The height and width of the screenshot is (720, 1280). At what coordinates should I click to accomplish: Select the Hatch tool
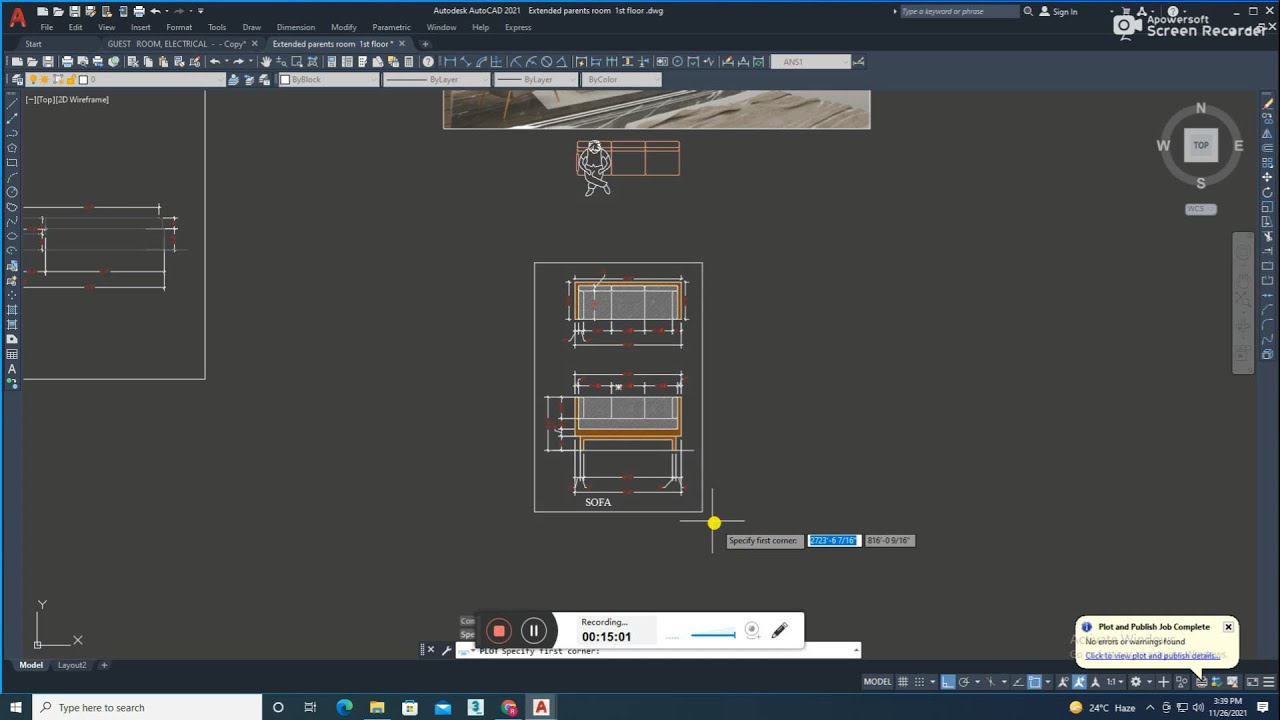[x=12, y=309]
